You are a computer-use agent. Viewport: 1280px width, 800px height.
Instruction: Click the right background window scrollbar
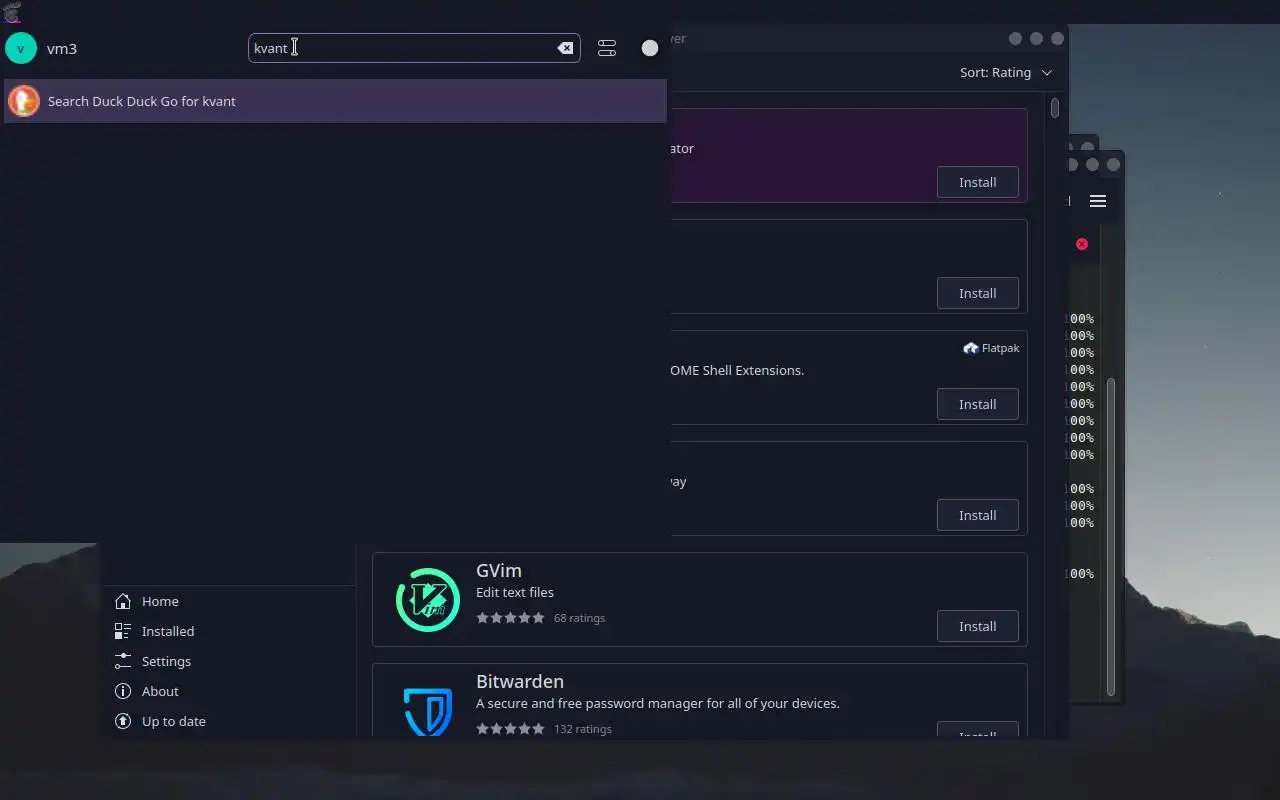tap(1111, 537)
